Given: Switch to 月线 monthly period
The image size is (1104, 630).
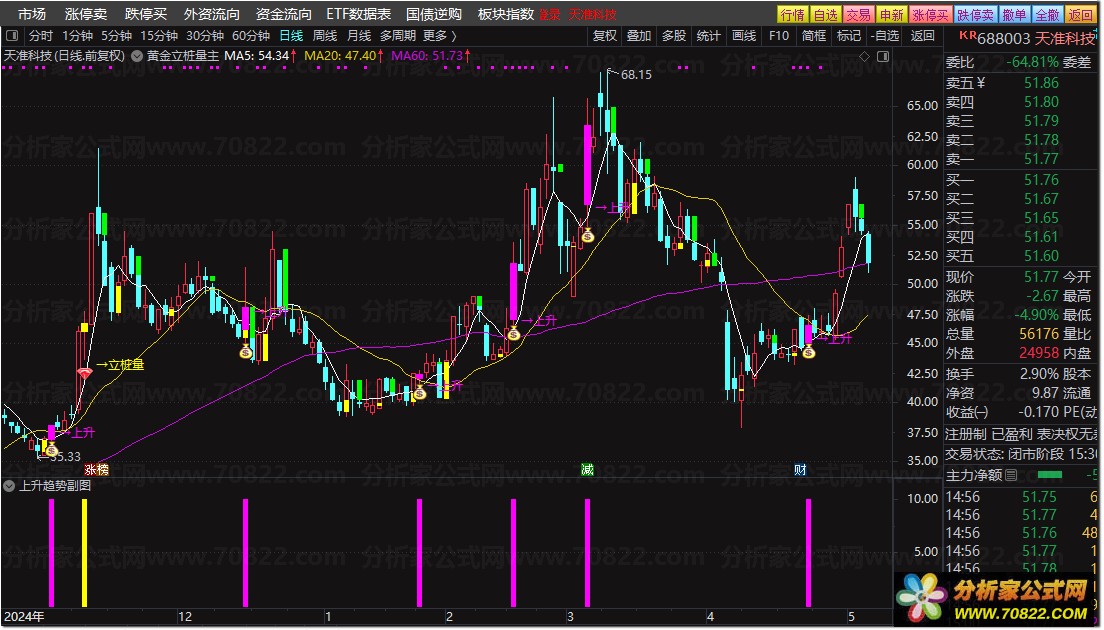Looking at the screenshot, I should coord(359,35).
